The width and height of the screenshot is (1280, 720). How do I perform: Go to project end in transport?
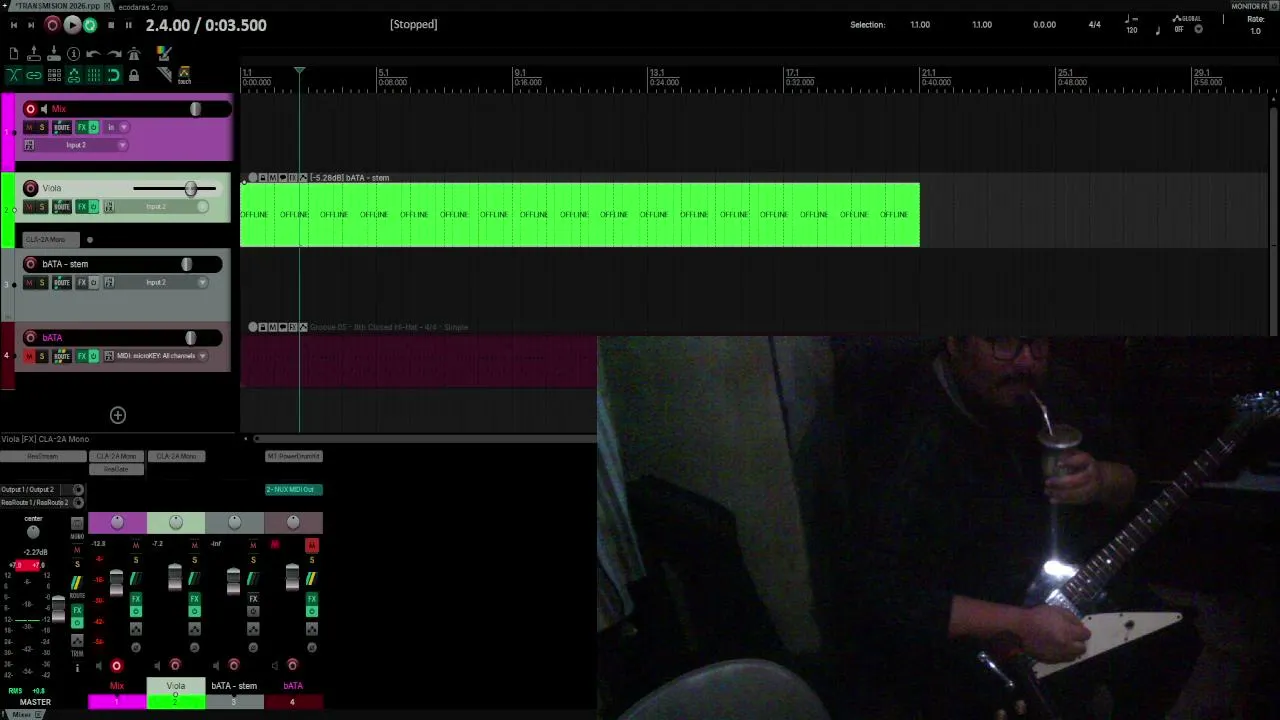(x=31, y=25)
